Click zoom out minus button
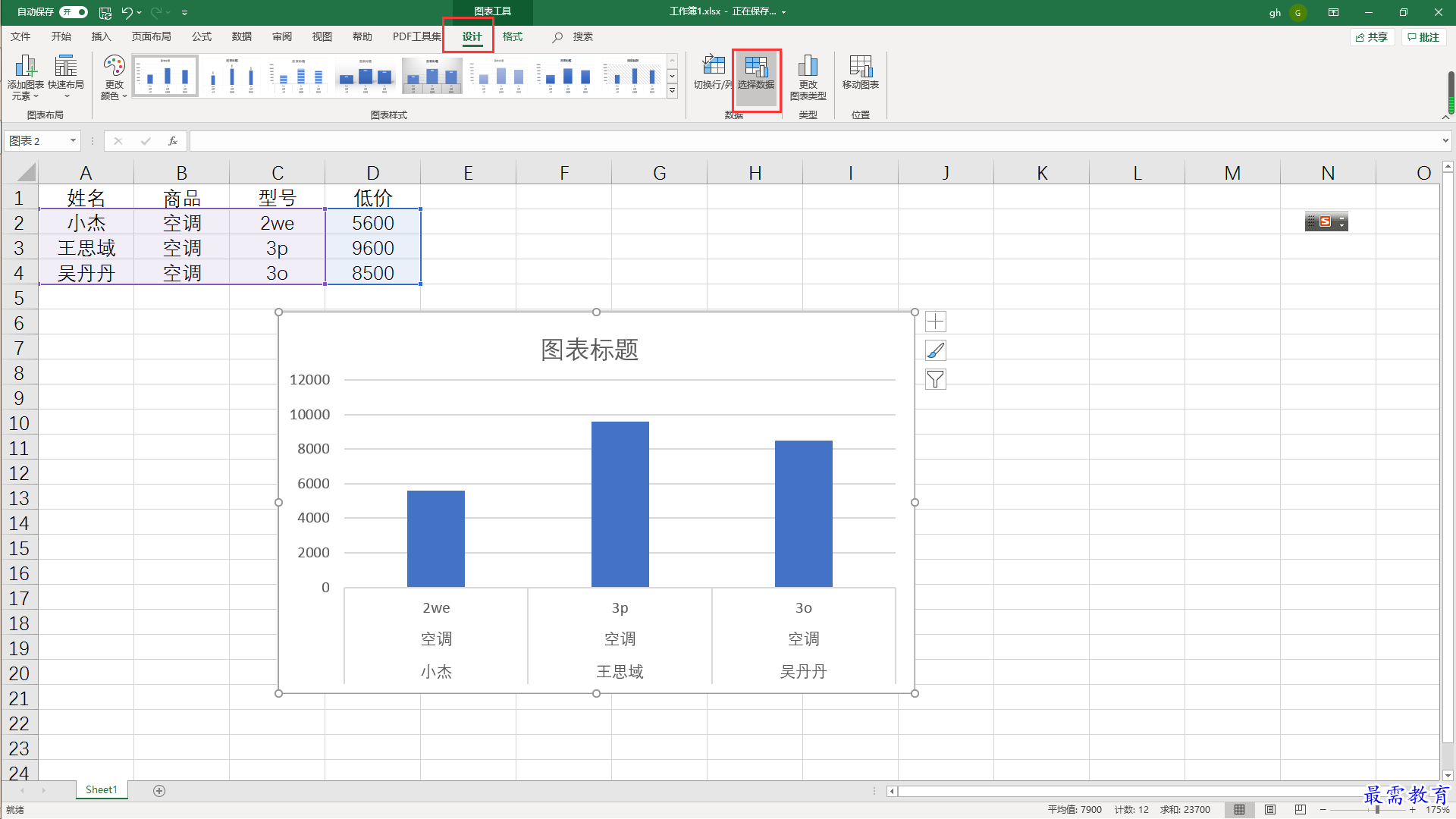Screen dimensions: 1456x819 [x=1323, y=810]
